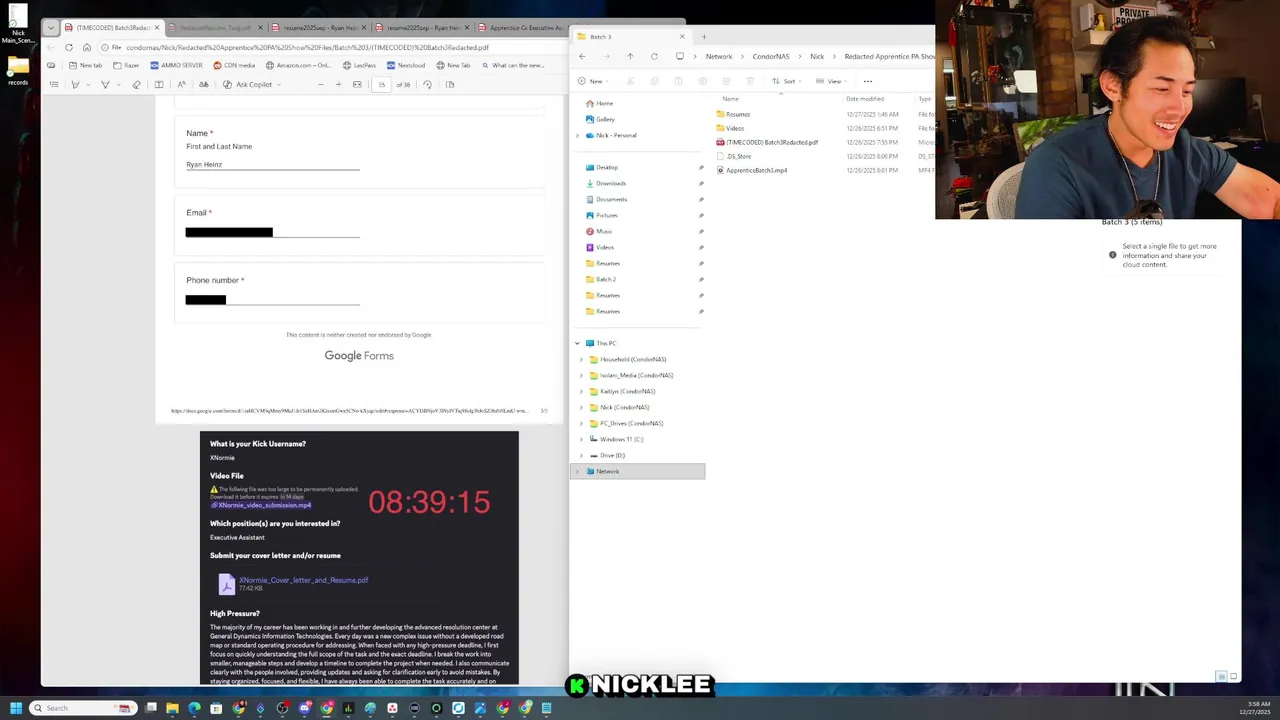The height and width of the screenshot is (720, 1280).
Task: Open XNormie_Cover_letter_and_Resume.pdf attachment
Action: pyautogui.click(x=303, y=580)
